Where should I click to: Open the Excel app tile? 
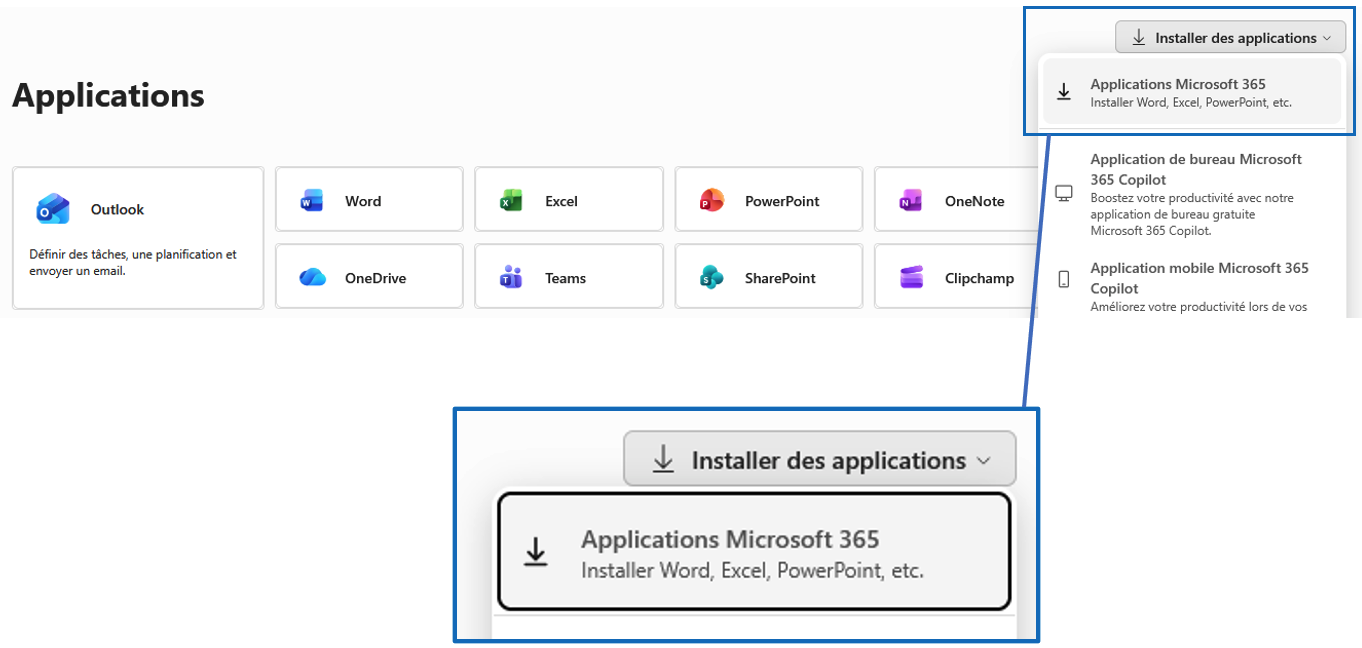(569, 200)
